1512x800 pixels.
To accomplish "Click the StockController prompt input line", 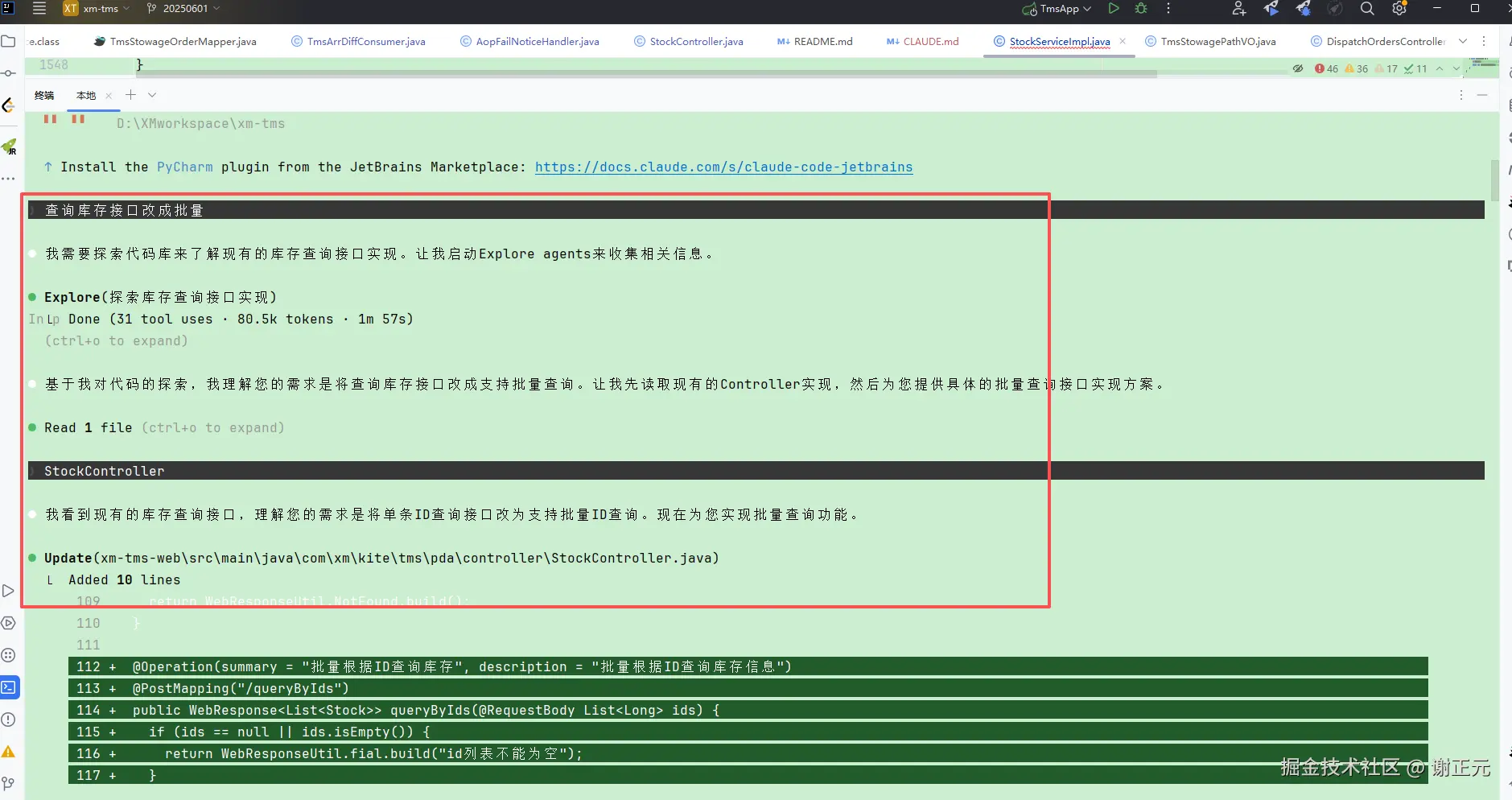I will pos(756,471).
